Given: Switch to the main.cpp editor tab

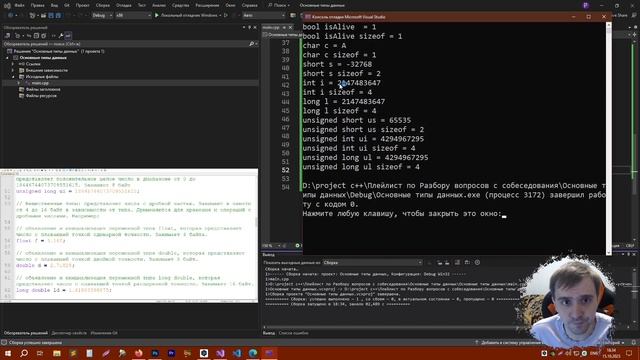Looking at the screenshot, I should (x=271, y=27).
